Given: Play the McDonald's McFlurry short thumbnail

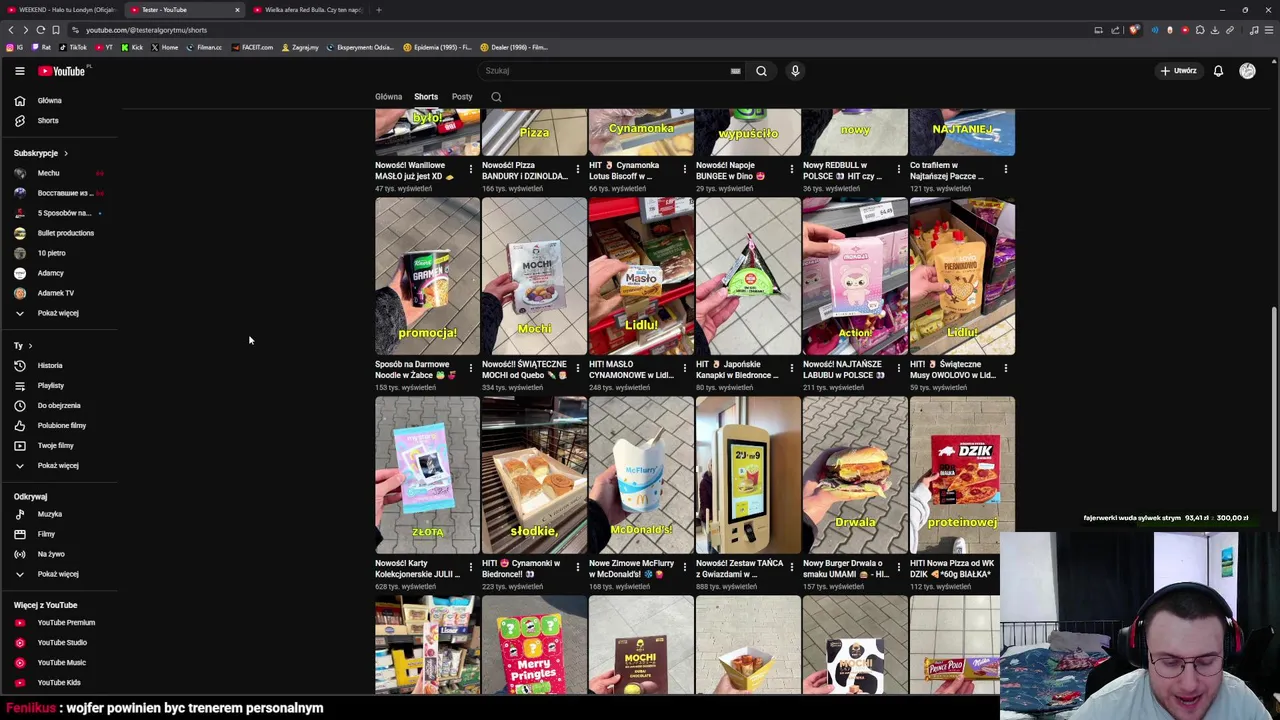Looking at the screenshot, I should [x=641, y=475].
